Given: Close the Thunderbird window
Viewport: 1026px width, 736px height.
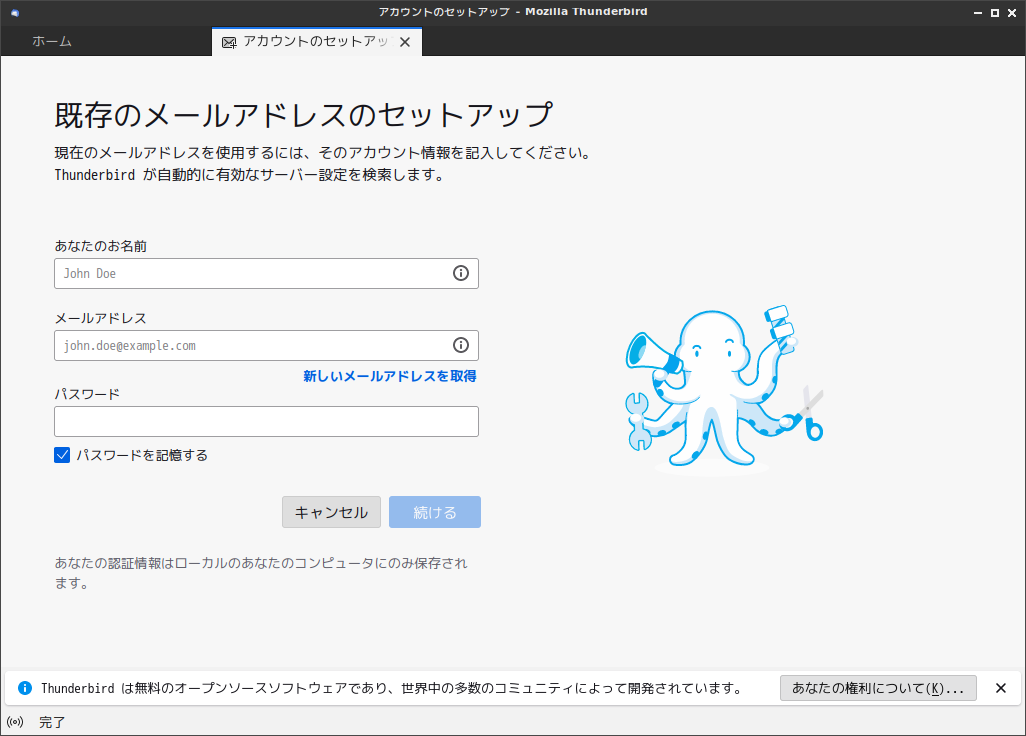Looking at the screenshot, I should [1012, 12].
